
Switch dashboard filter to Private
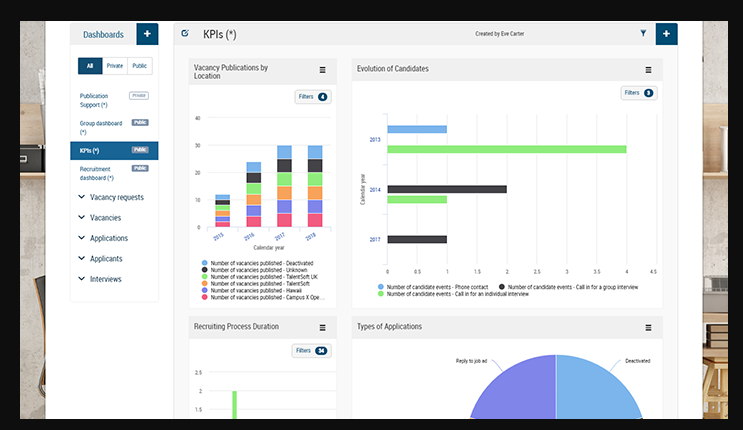115,67
